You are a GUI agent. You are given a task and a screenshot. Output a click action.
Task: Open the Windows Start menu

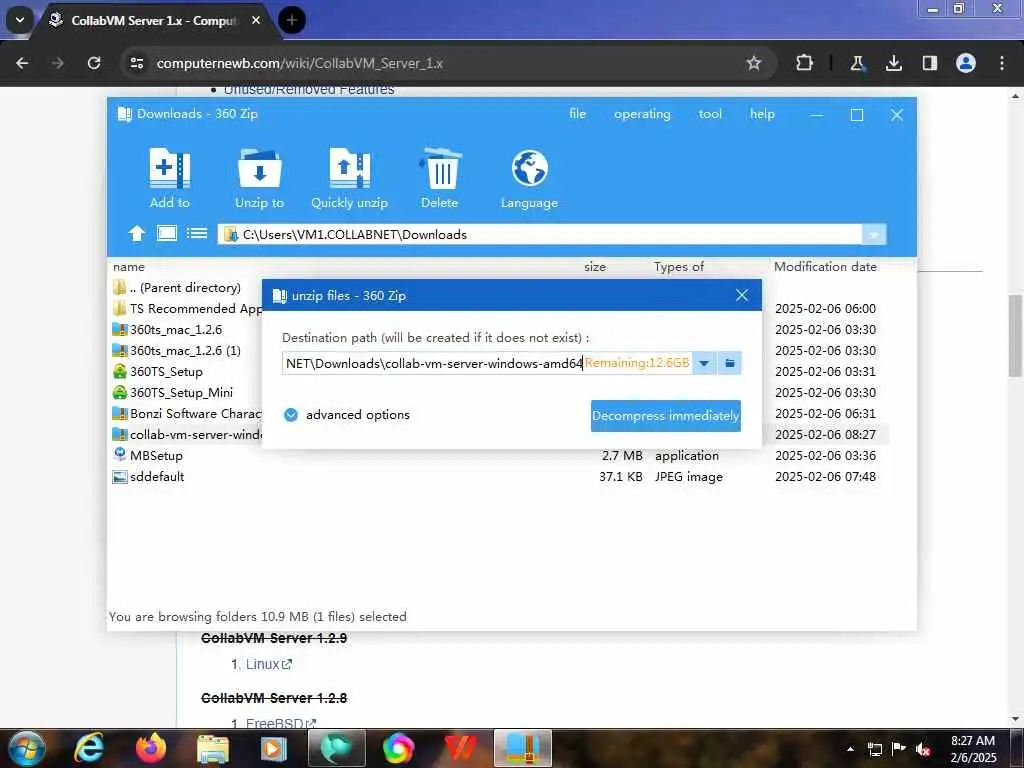pos(27,748)
